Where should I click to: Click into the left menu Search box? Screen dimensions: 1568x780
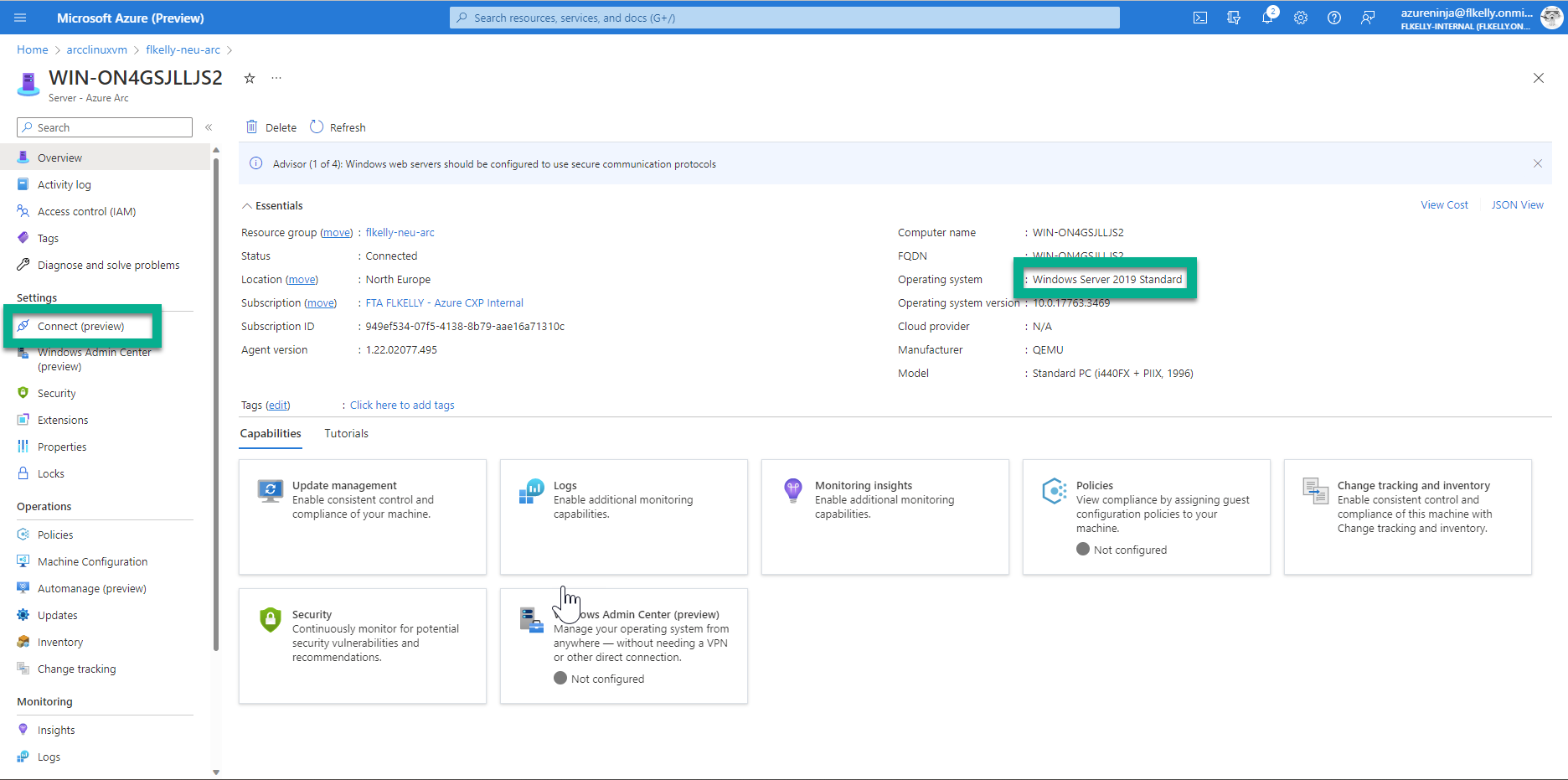point(105,127)
